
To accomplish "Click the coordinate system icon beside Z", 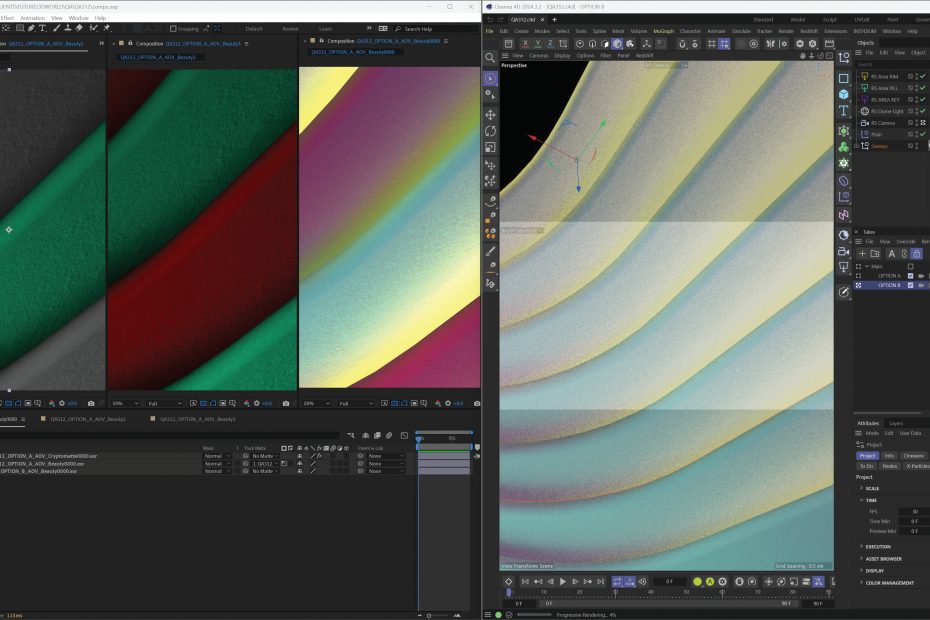I will [563, 43].
